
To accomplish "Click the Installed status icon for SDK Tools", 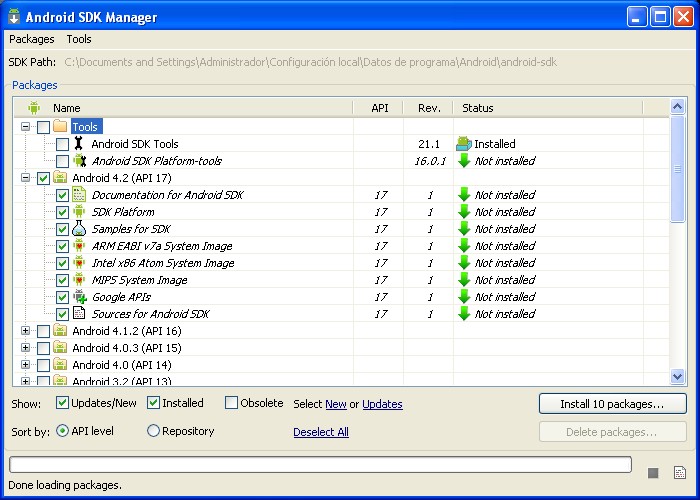I will pos(464,143).
